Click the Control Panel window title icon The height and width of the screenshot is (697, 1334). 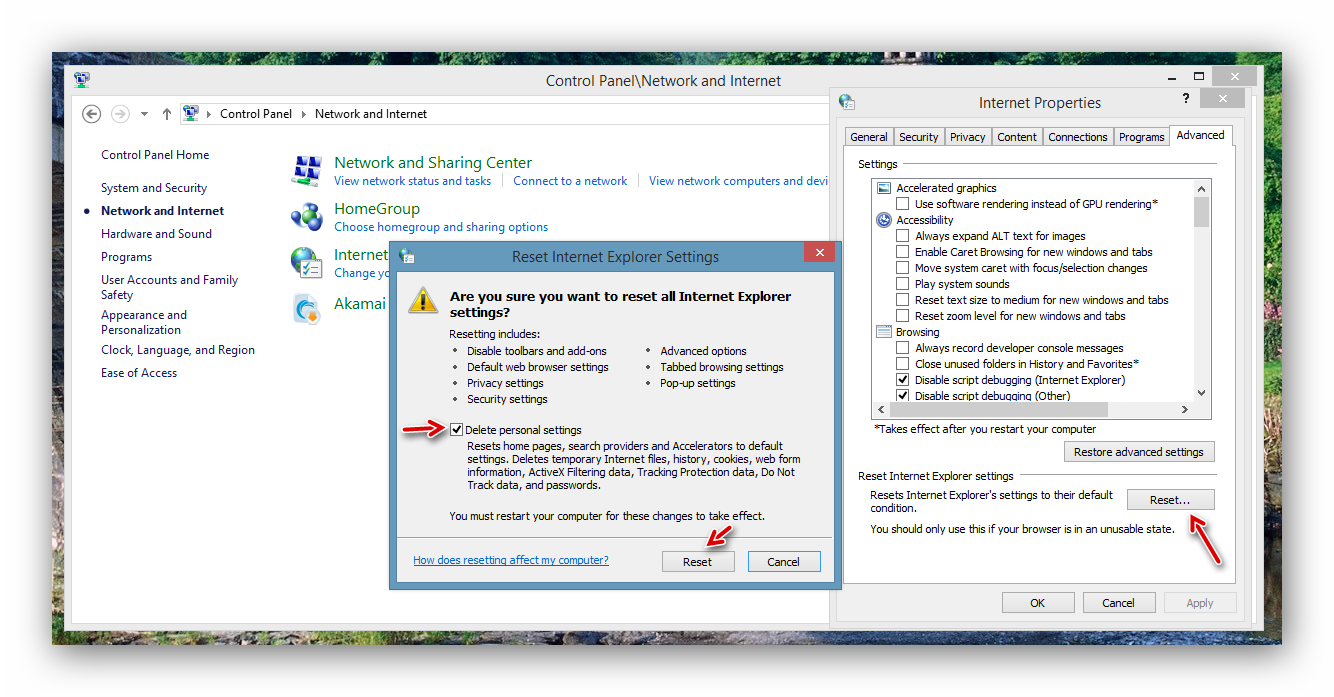pyautogui.click(x=82, y=80)
